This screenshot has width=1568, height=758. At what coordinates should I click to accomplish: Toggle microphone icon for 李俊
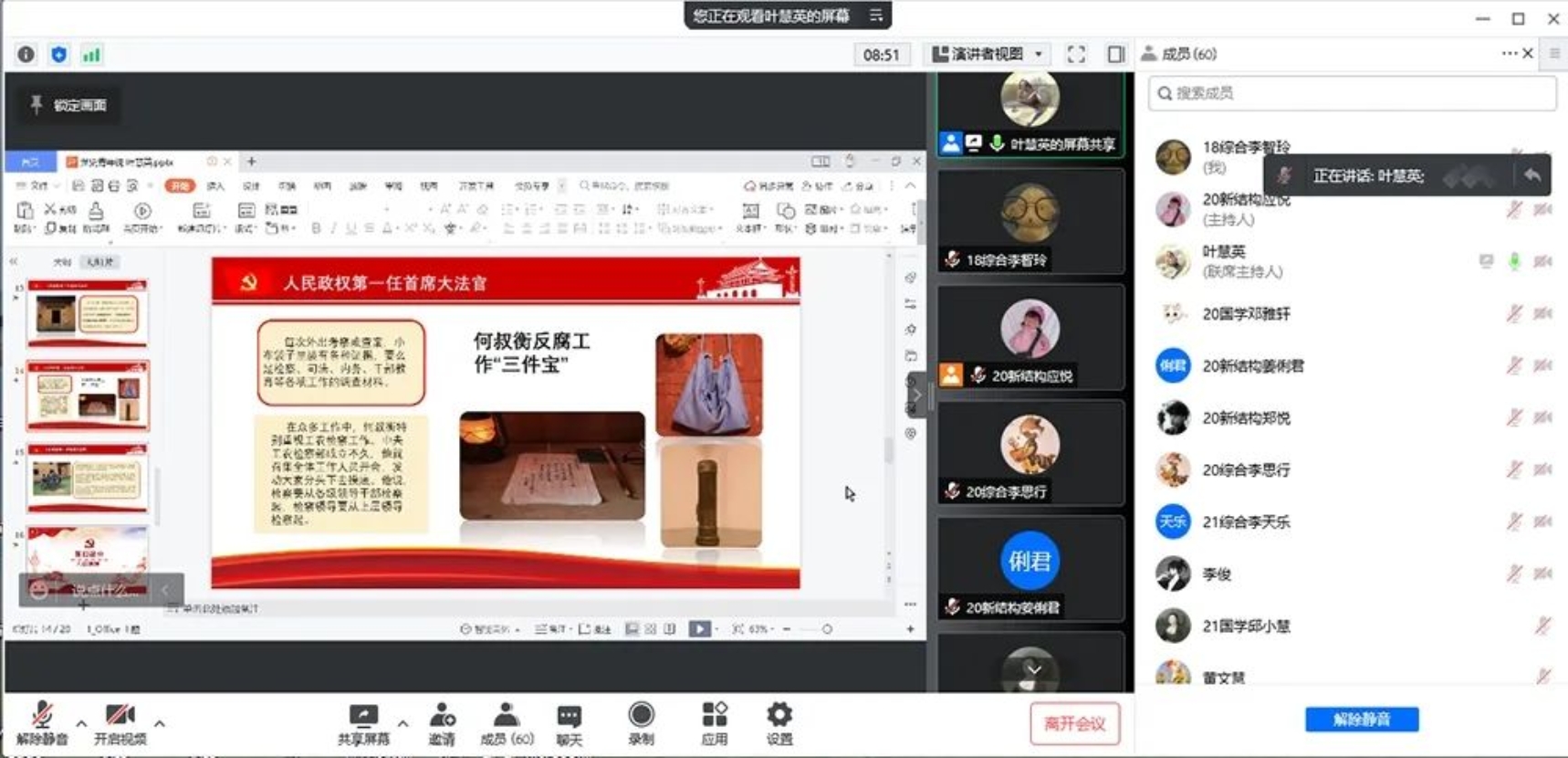(1514, 574)
